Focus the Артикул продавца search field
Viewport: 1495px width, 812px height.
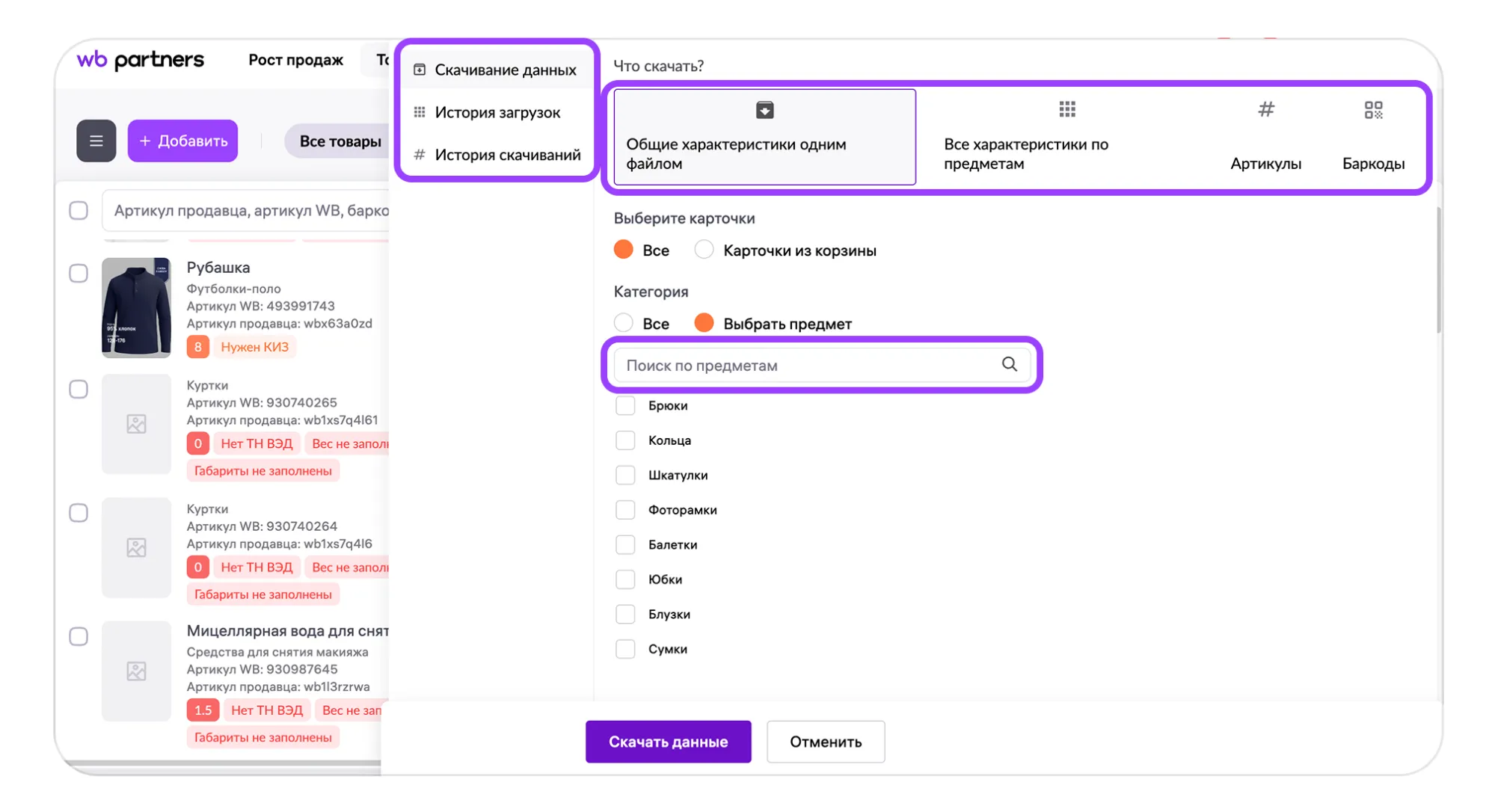[x=246, y=210]
